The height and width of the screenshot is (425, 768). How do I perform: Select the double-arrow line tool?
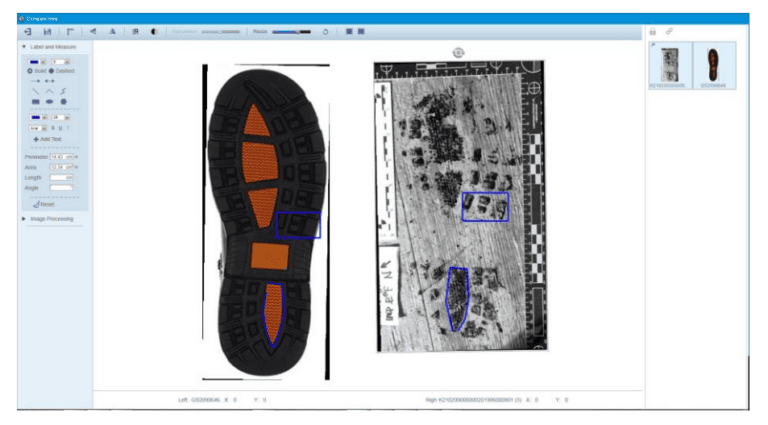(x=50, y=81)
